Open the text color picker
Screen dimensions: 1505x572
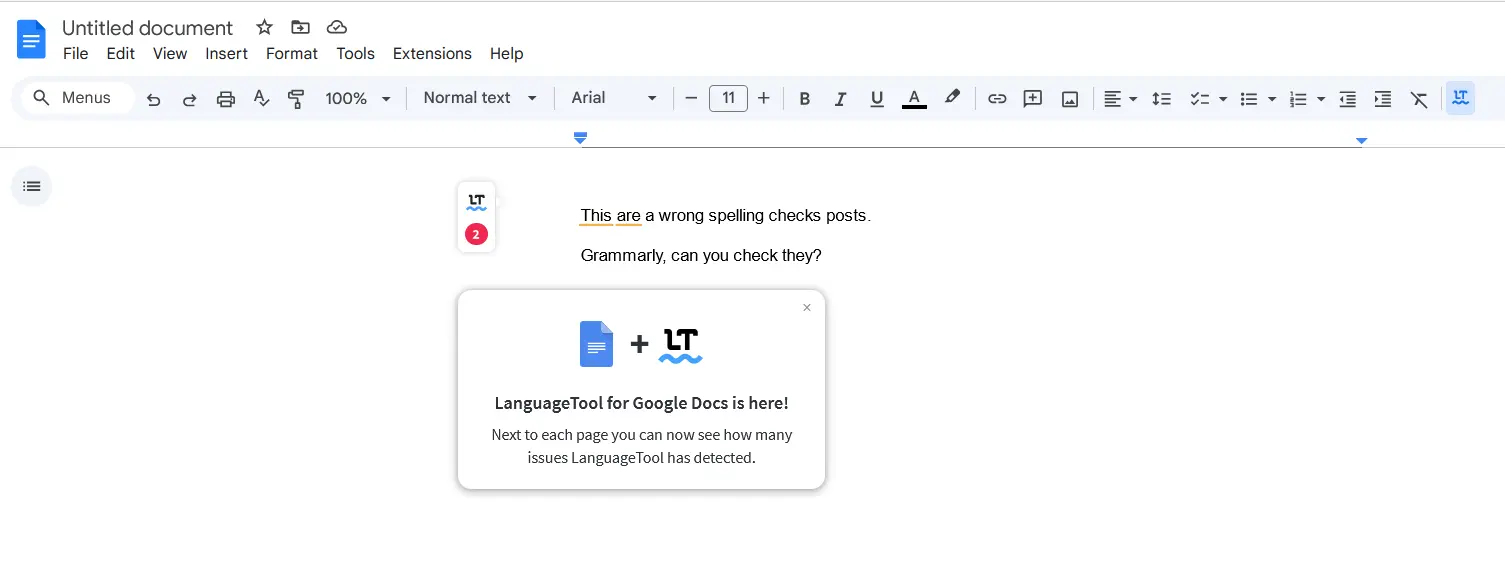point(914,98)
